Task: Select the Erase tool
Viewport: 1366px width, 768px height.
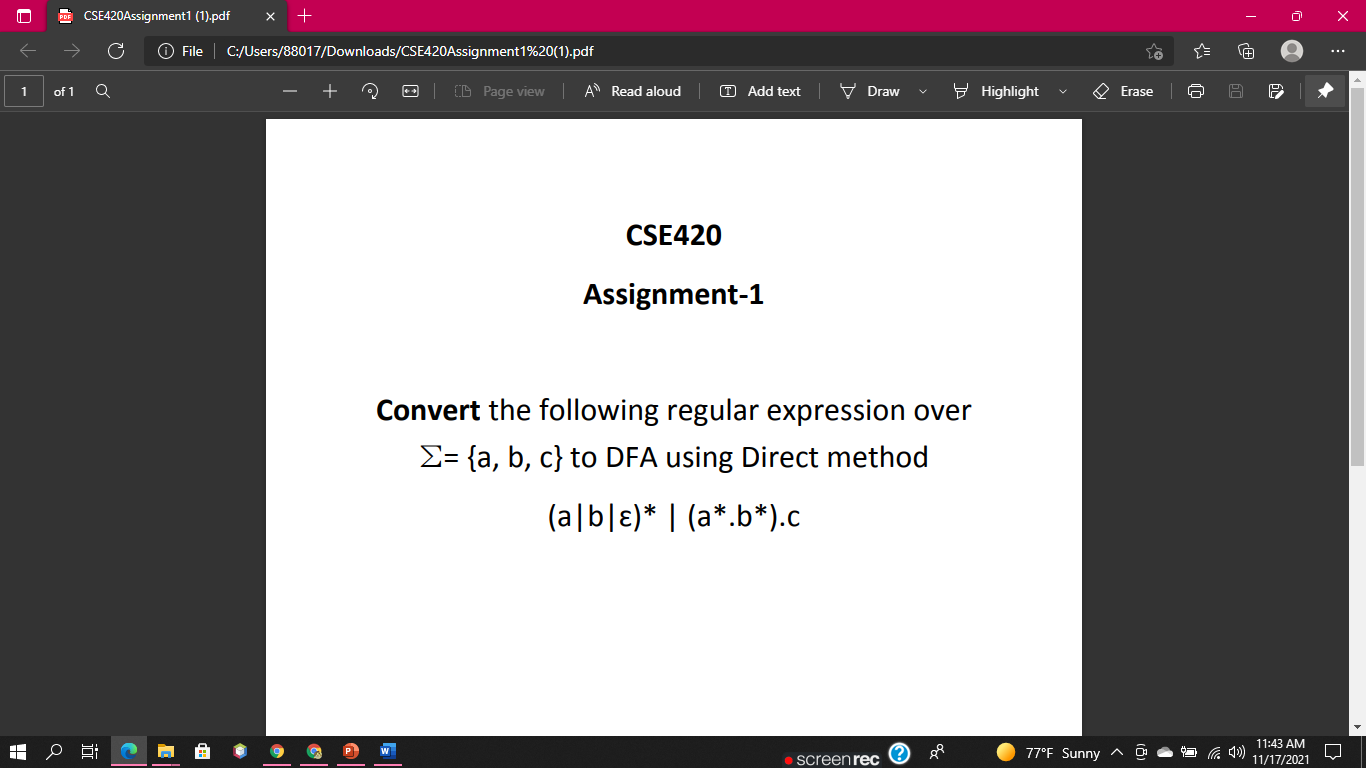Action: tap(1124, 91)
